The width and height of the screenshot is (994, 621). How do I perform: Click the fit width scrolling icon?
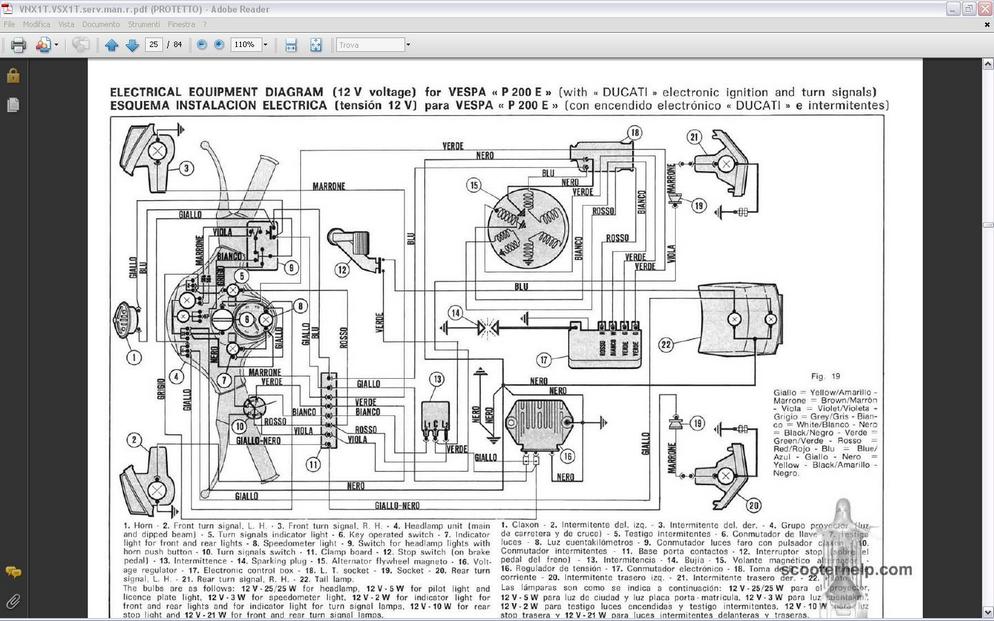click(x=291, y=45)
